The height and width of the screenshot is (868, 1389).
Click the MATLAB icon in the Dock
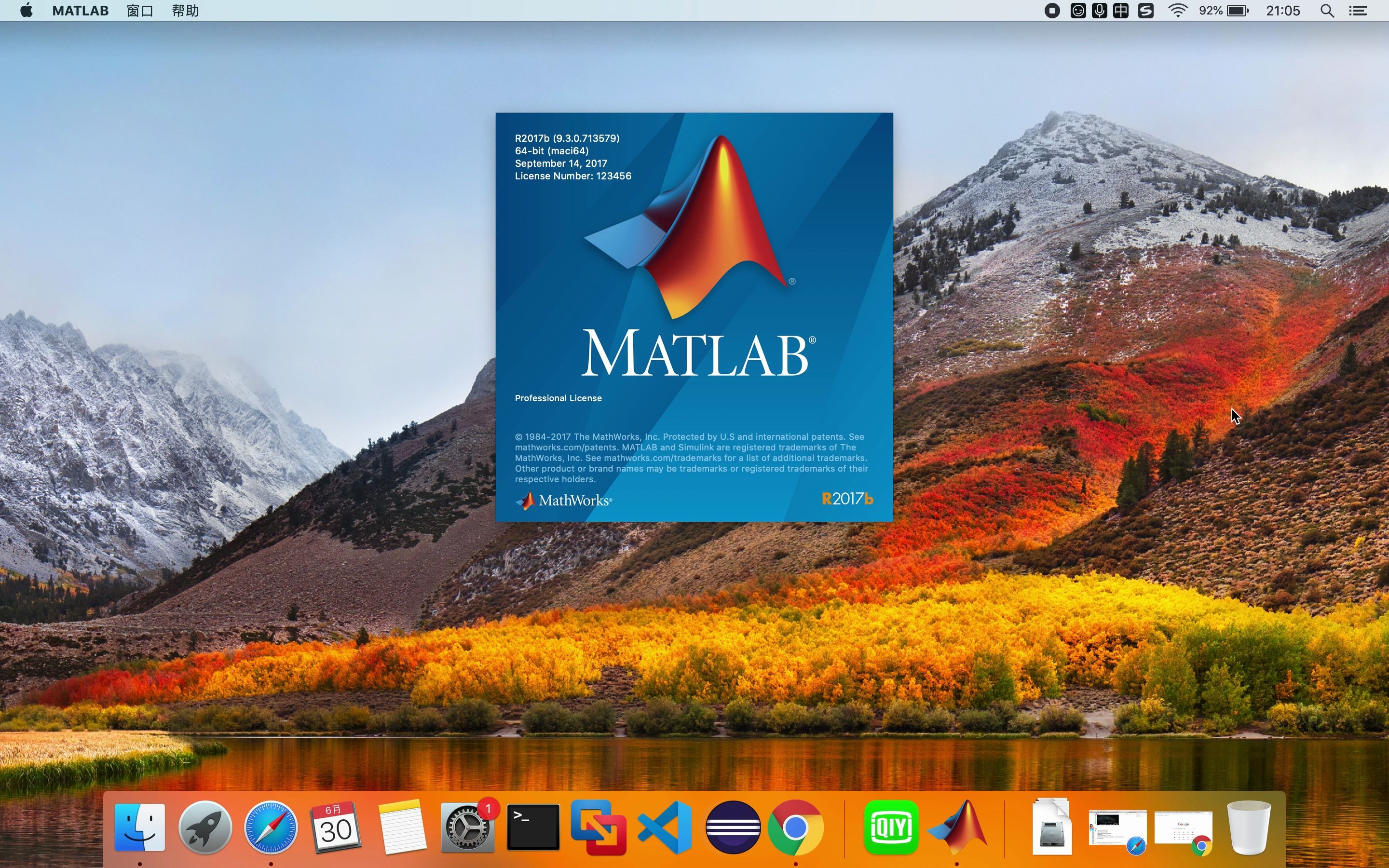pyautogui.click(x=957, y=827)
